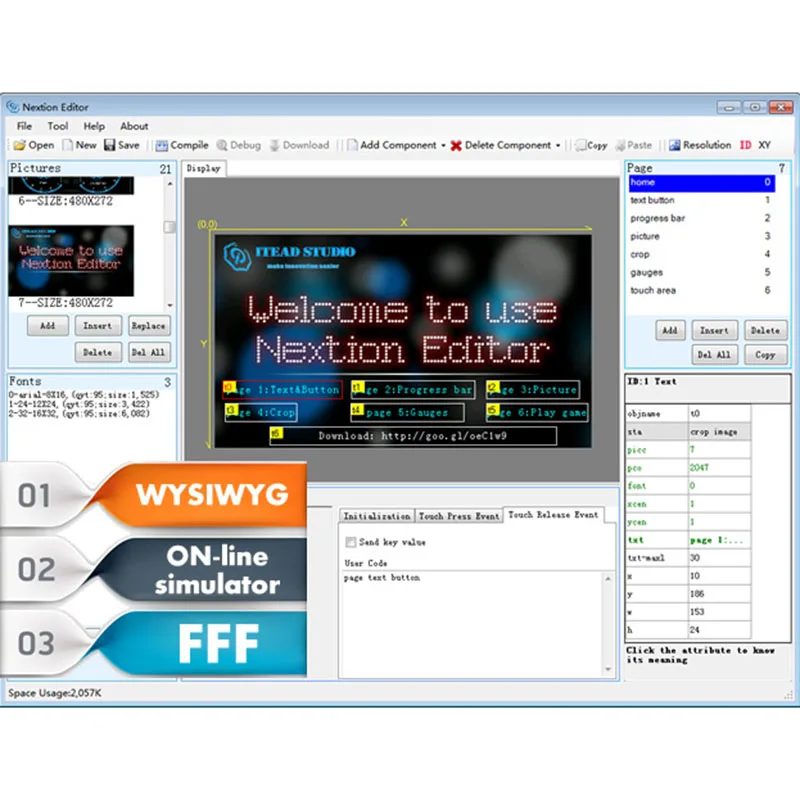Select the gauges page entry
The image size is (800, 800).
click(x=702, y=272)
